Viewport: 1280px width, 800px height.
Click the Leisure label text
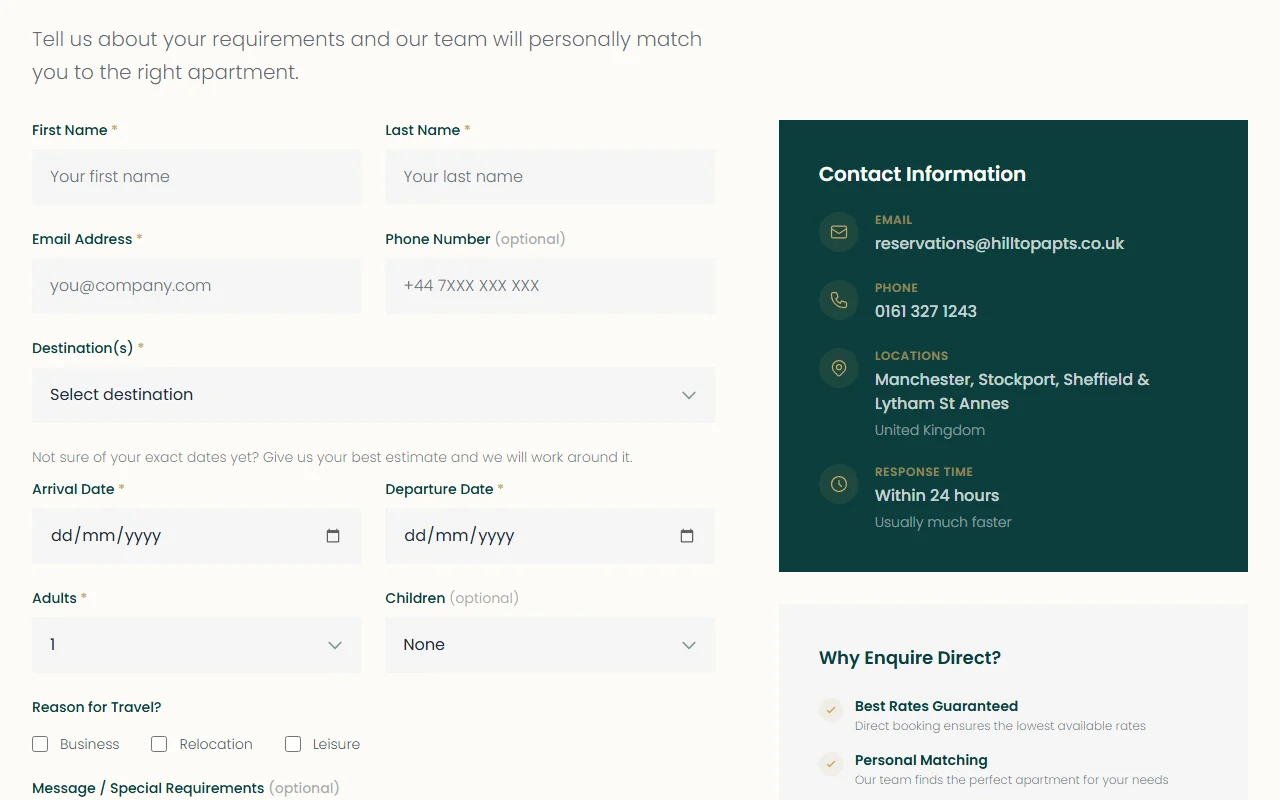coord(336,744)
